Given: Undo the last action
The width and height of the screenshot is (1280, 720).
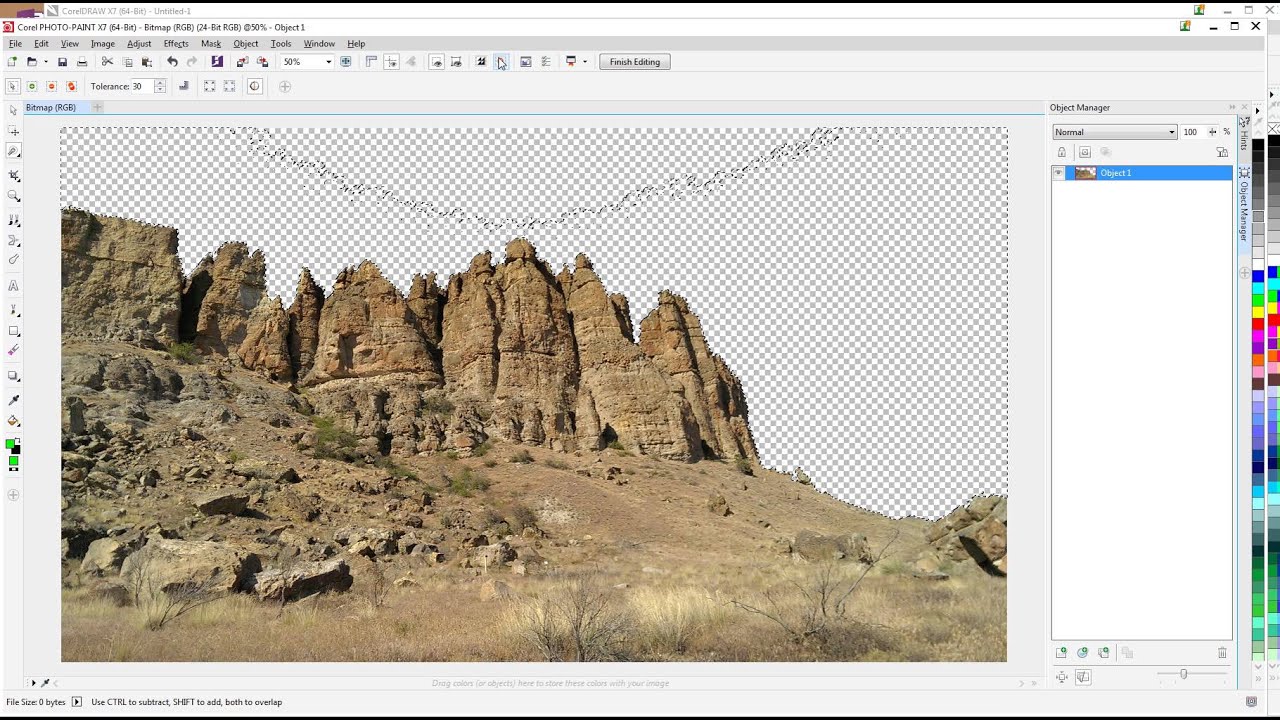Looking at the screenshot, I should tap(172, 62).
